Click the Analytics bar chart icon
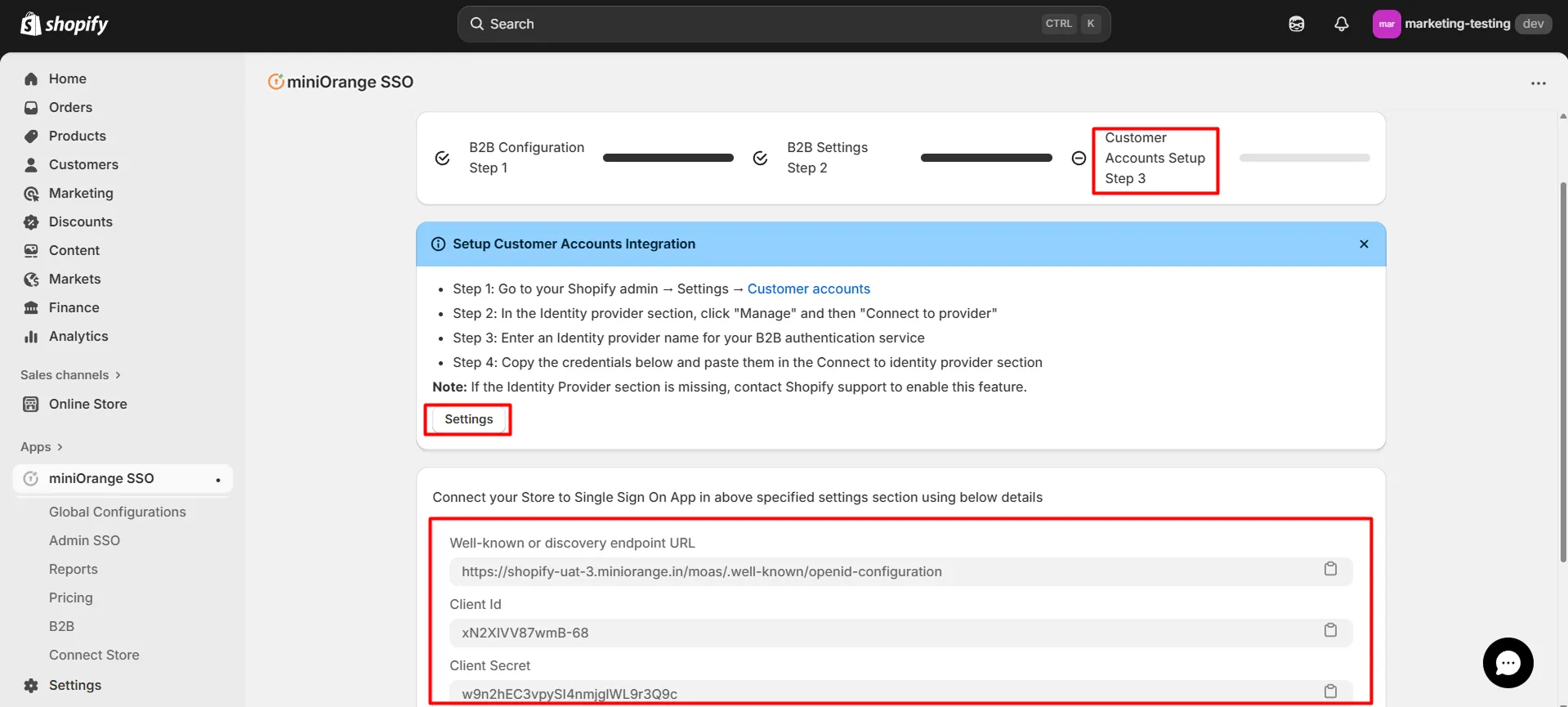 pyautogui.click(x=31, y=336)
